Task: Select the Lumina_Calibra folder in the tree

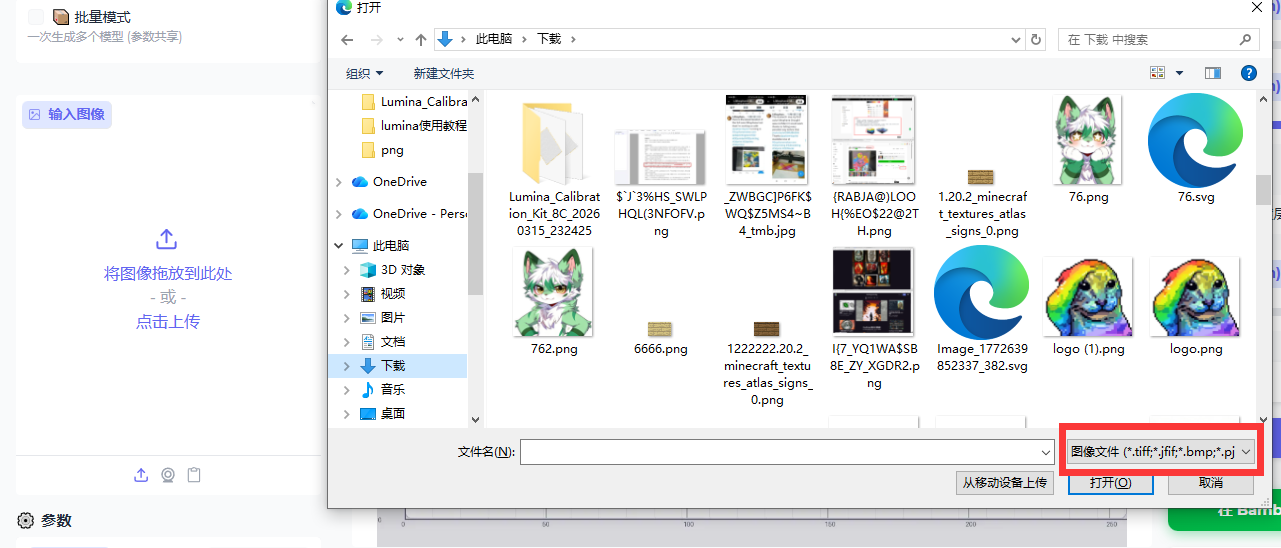Action: [413, 102]
